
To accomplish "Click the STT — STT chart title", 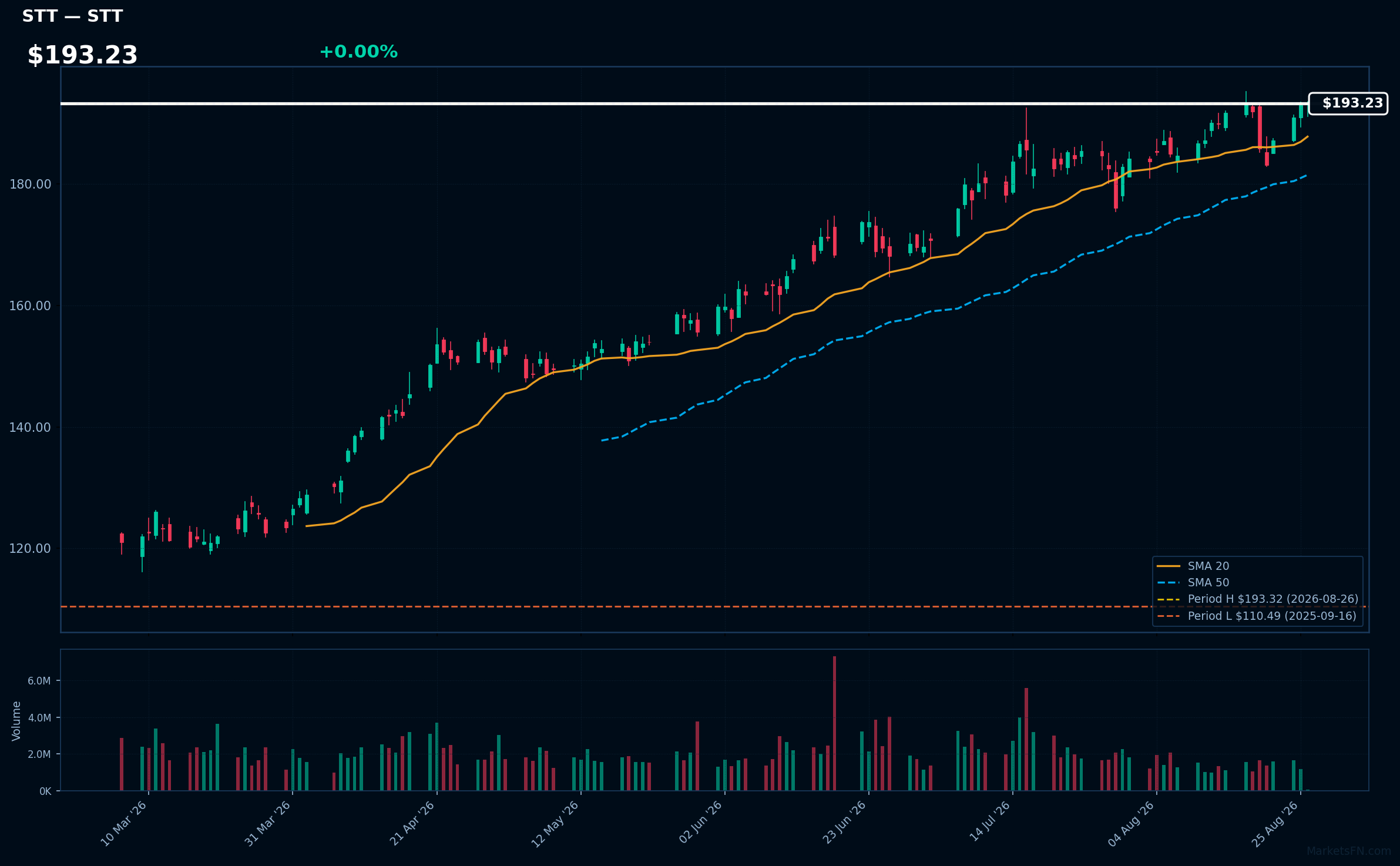I will pyautogui.click(x=72, y=16).
